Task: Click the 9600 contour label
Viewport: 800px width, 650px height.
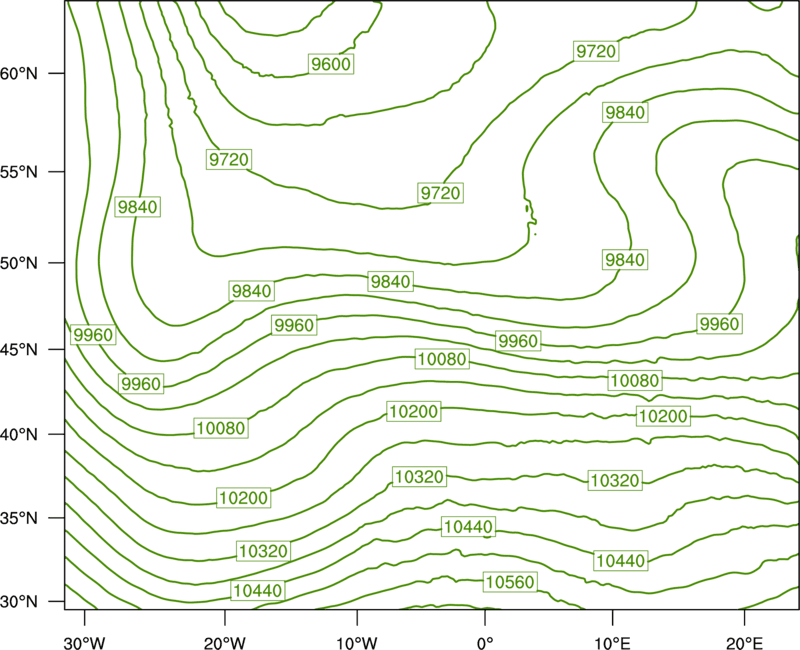Action: tap(331, 64)
